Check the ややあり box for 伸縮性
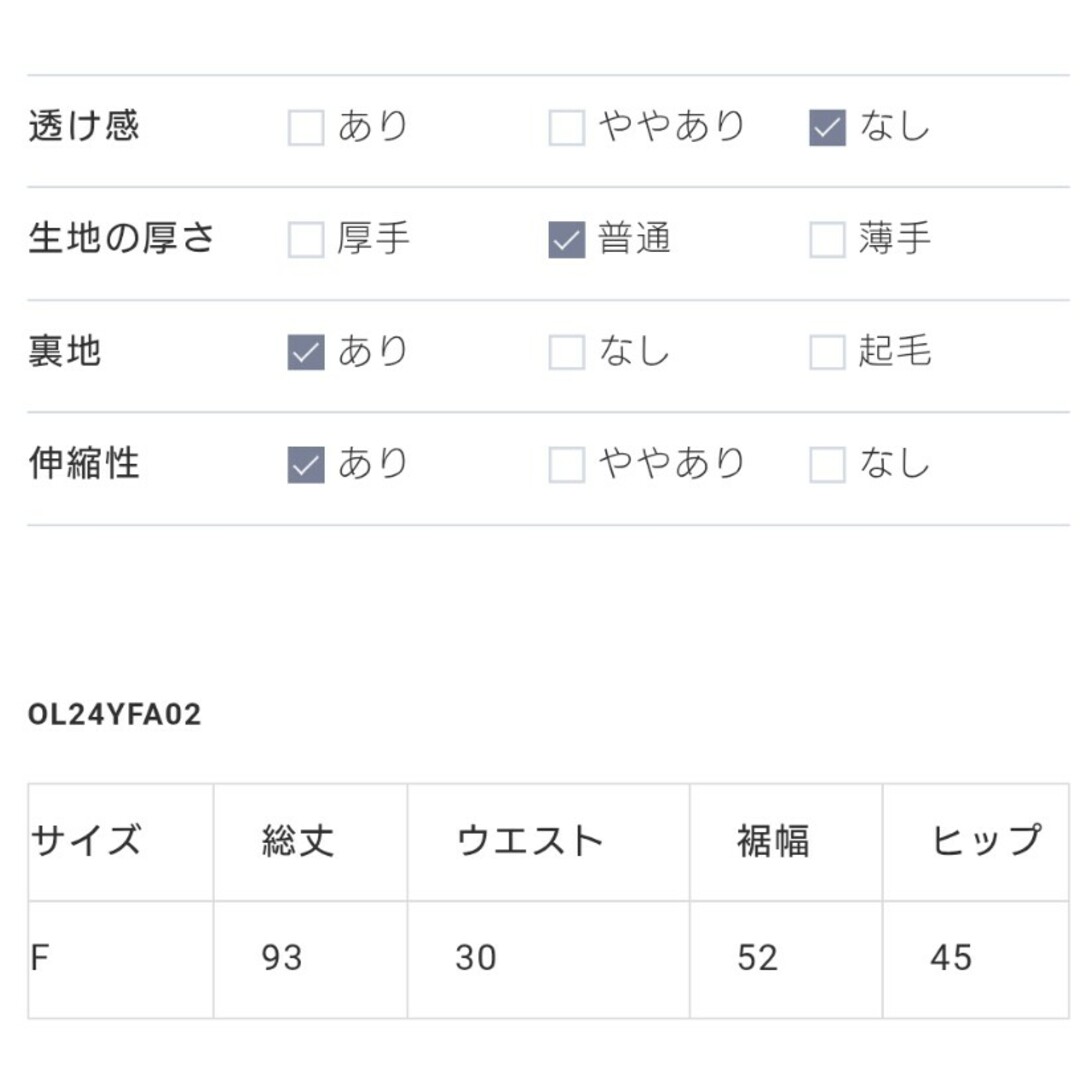 point(567,464)
